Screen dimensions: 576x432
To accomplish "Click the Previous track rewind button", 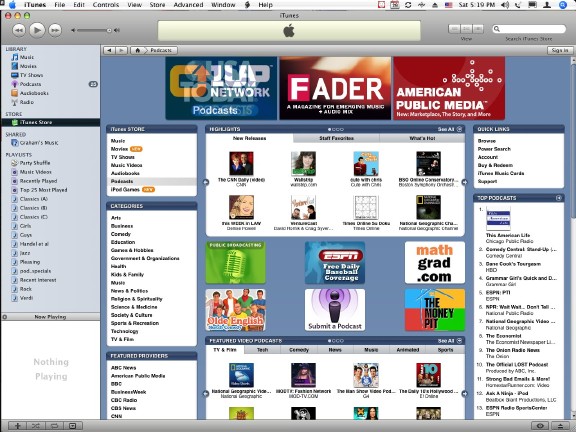I will click(19, 30).
